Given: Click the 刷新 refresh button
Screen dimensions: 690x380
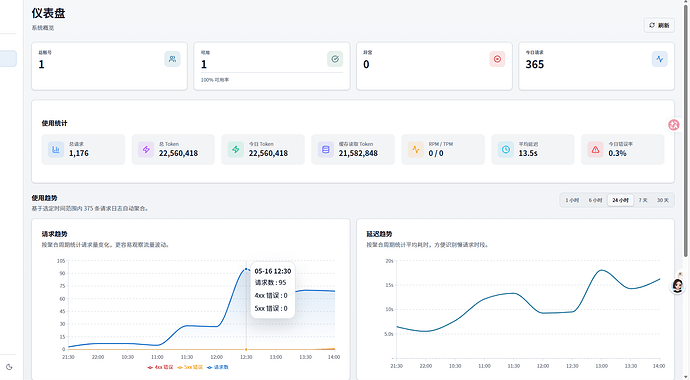Looking at the screenshot, I should [x=659, y=26].
